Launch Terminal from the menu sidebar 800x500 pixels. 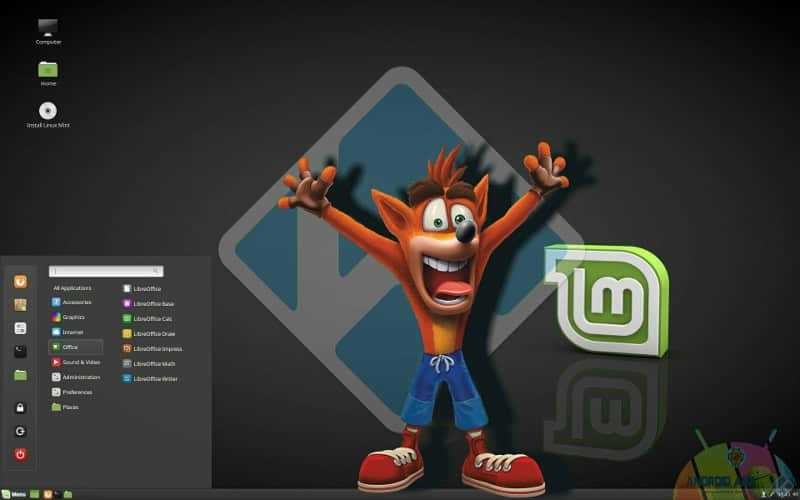[20, 352]
